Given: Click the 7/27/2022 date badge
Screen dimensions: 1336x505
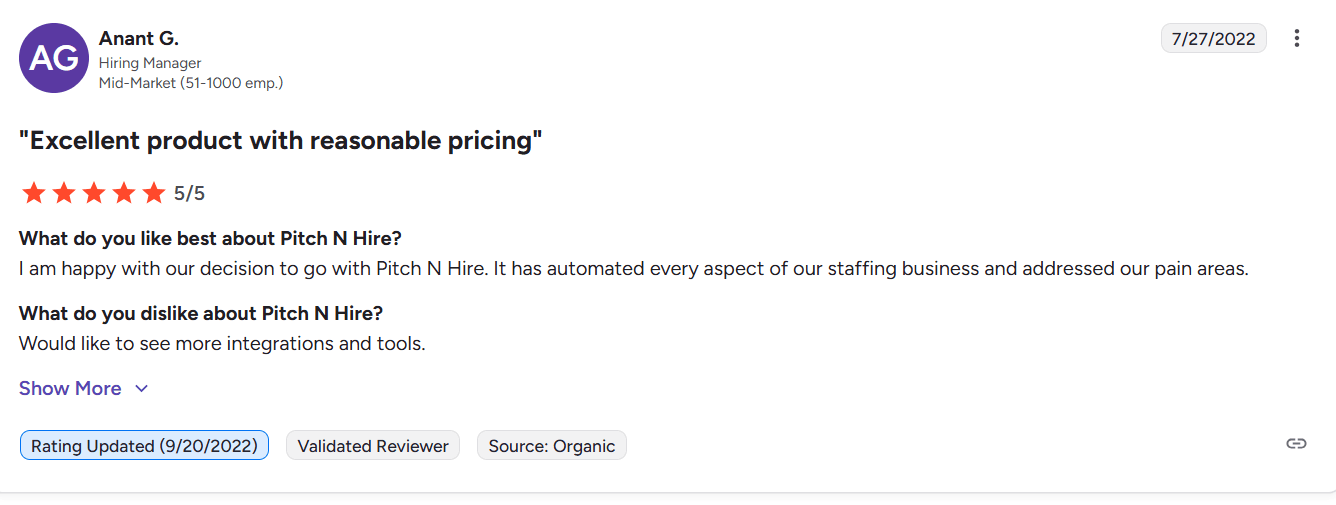Looking at the screenshot, I should pyautogui.click(x=1213, y=39).
